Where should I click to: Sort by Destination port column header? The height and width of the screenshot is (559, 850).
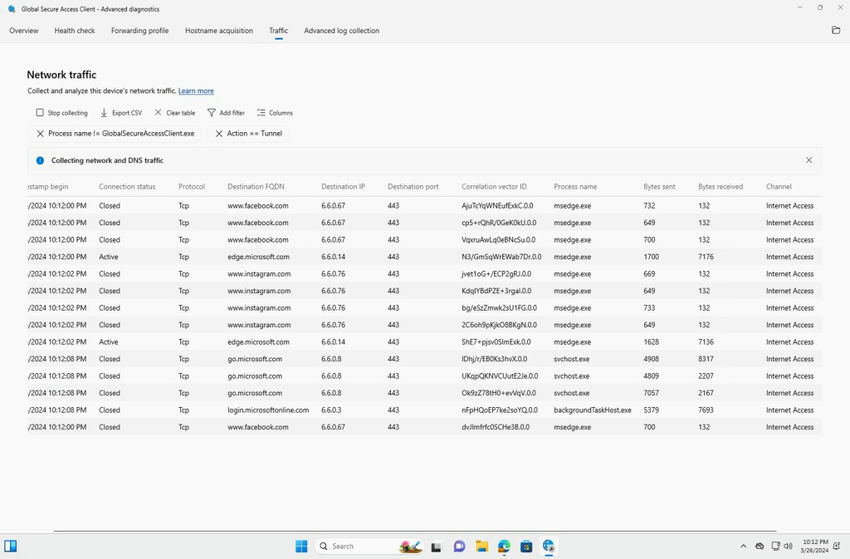[x=413, y=187]
